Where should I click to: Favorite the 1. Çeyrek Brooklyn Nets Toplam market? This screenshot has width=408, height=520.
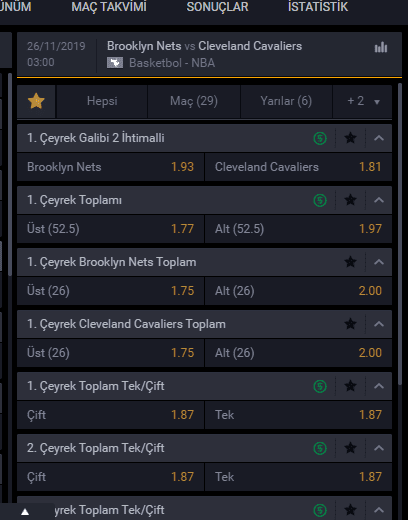(350, 262)
